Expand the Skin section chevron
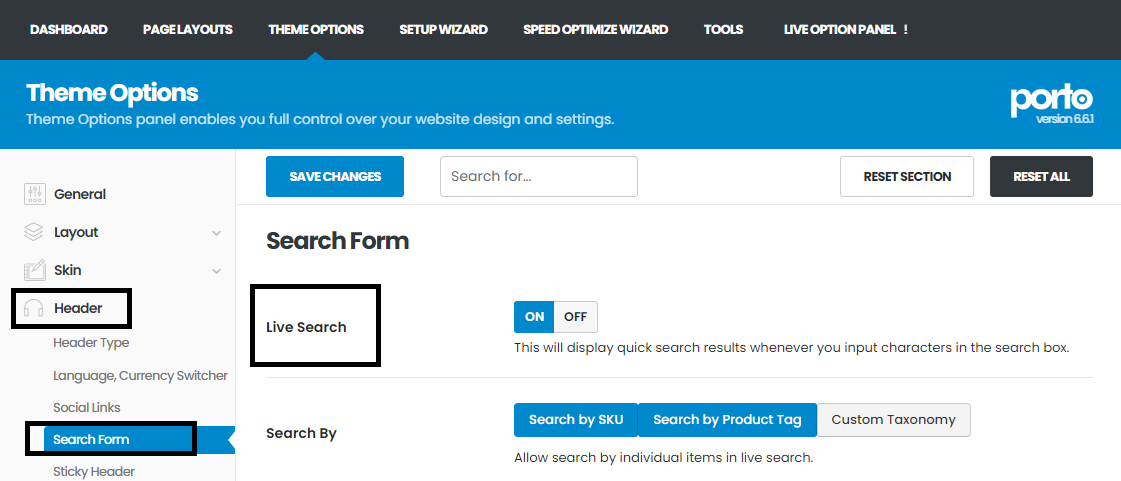The height and width of the screenshot is (481, 1121). pyautogui.click(x=217, y=271)
